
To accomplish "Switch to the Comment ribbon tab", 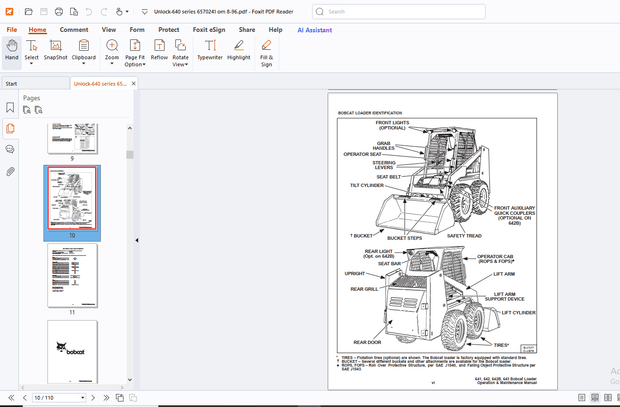I will pos(74,30).
